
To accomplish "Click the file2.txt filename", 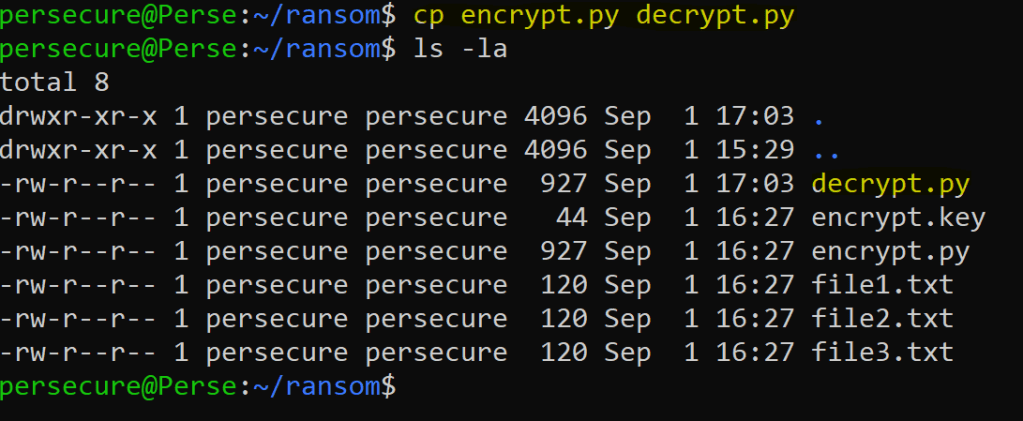I will click(x=882, y=319).
